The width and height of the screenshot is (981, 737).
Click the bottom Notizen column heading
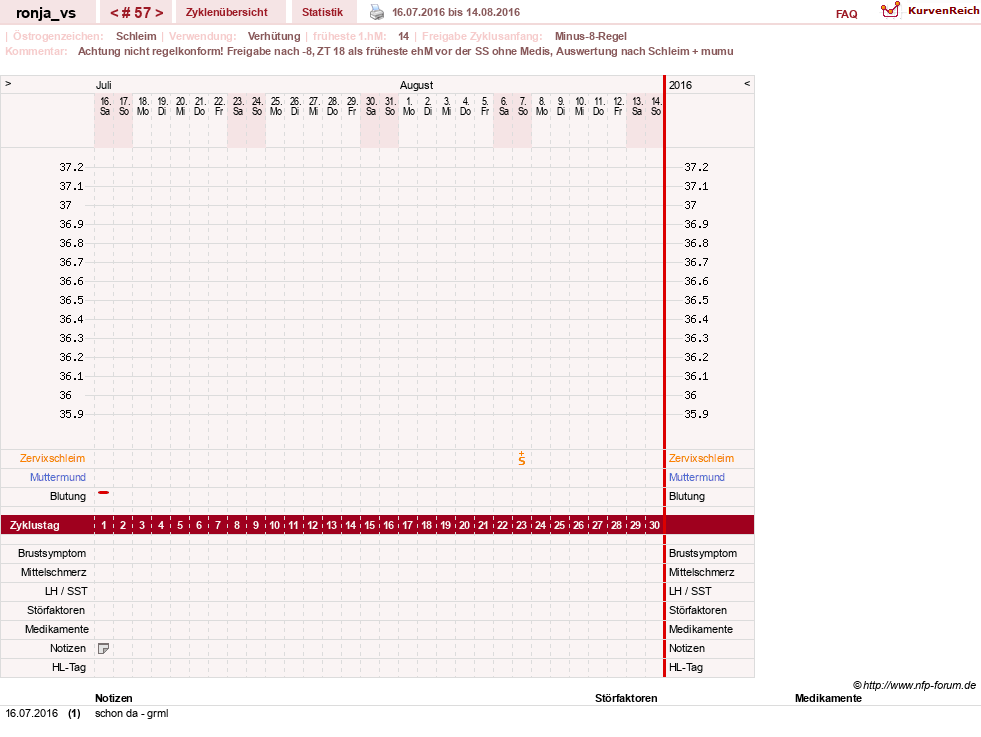114,698
